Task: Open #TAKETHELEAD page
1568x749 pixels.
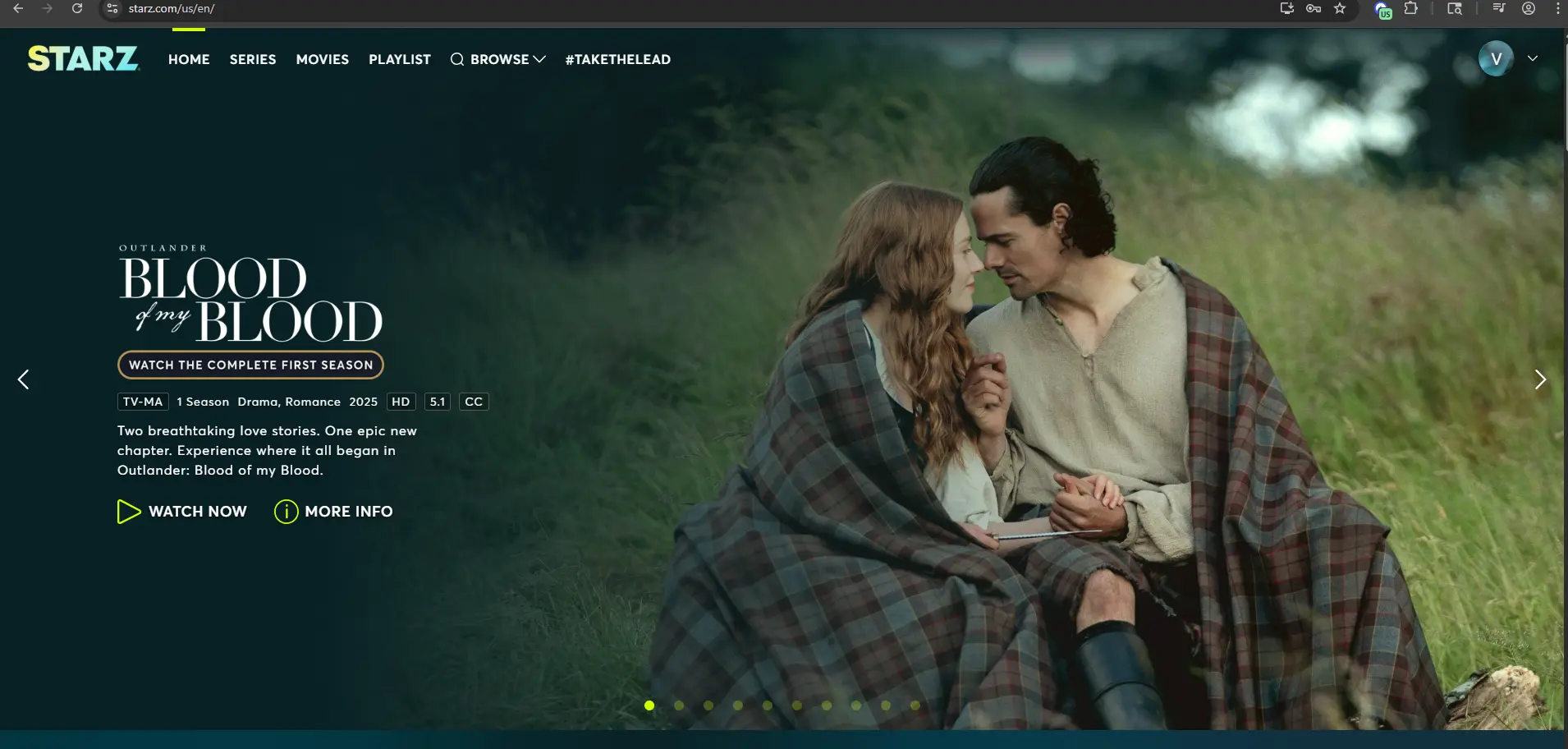Action: [x=618, y=59]
